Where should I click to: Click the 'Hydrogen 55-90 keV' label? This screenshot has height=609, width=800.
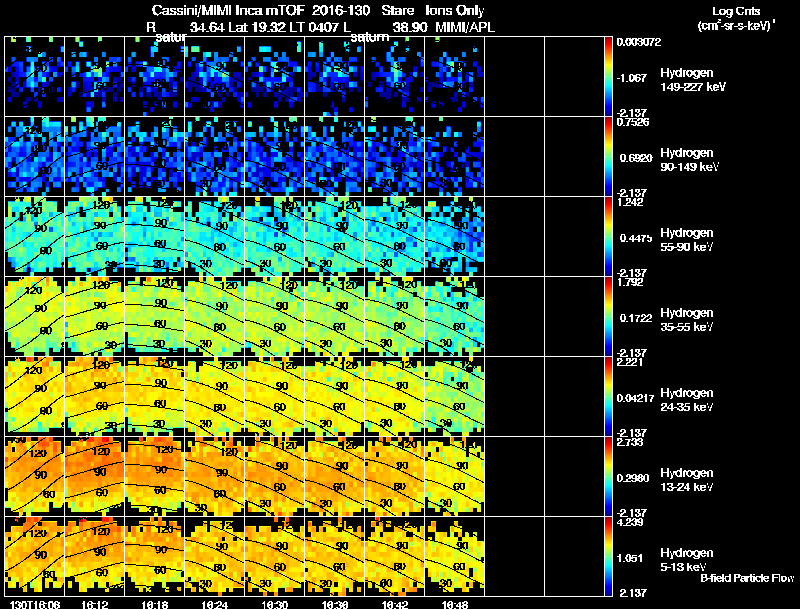pos(687,240)
